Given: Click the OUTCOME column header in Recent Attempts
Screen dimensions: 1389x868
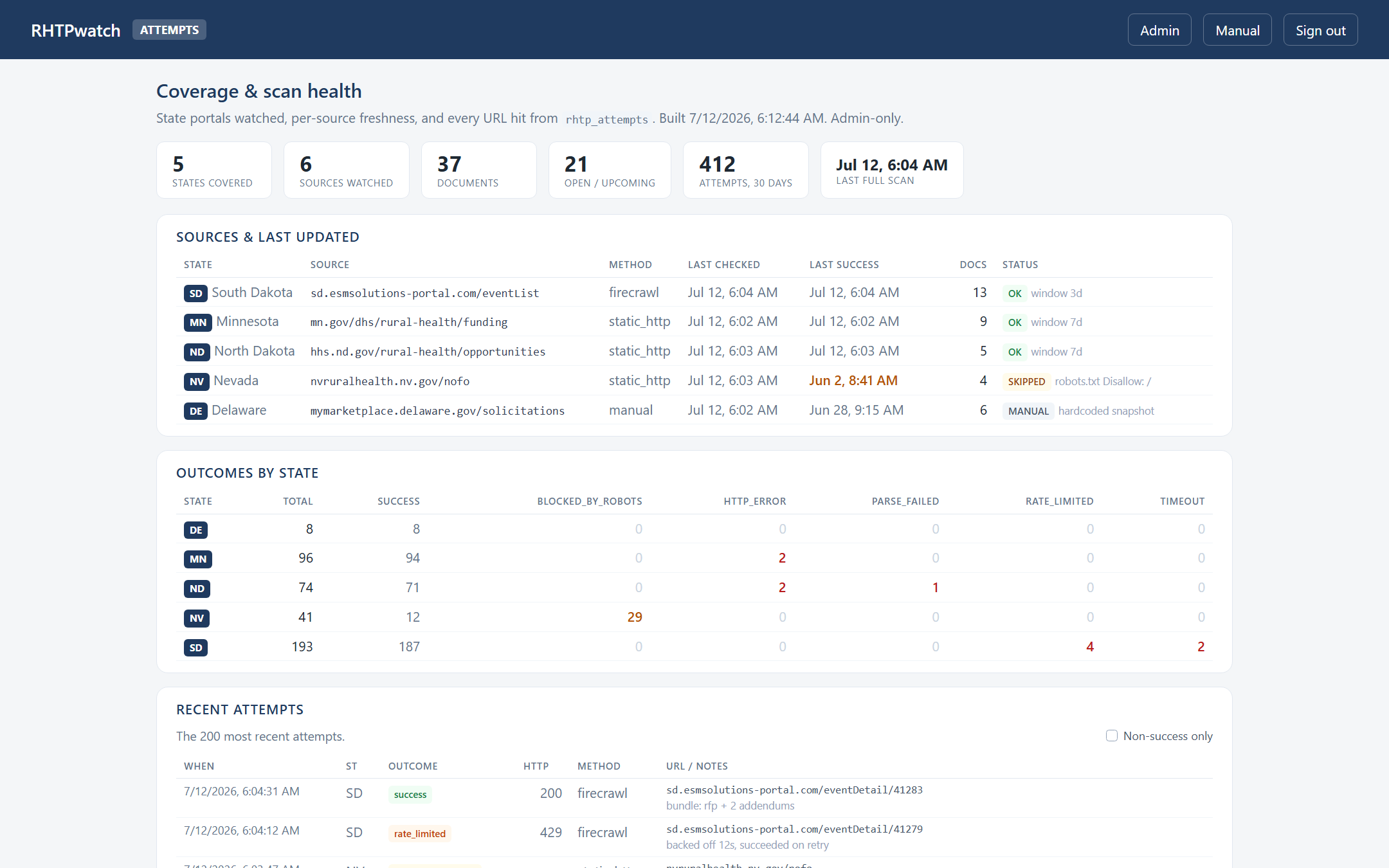Looking at the screenshot, I should 413,766.
